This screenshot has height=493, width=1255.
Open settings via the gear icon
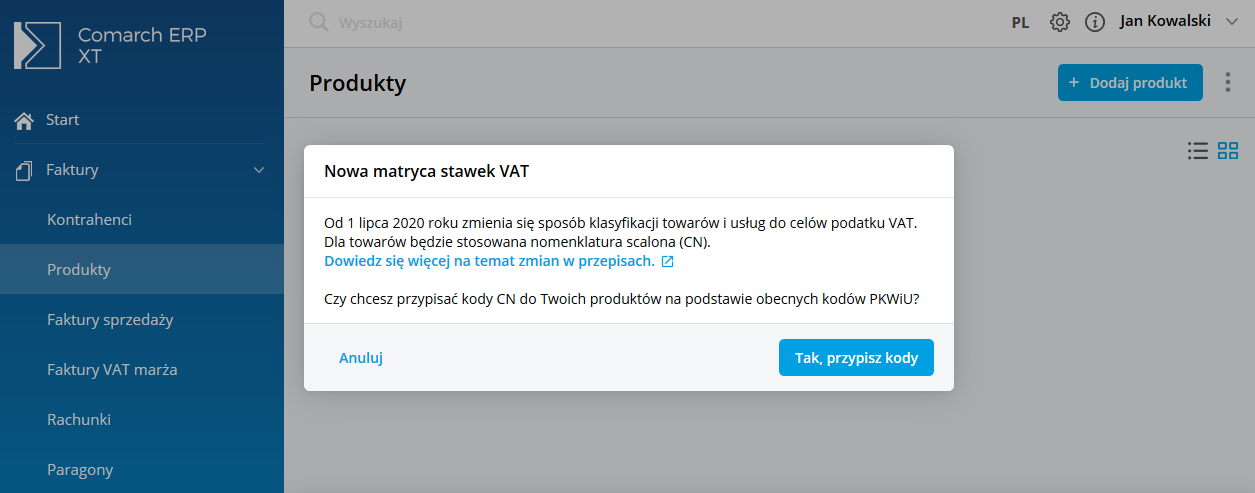[x=1060, y=22]
